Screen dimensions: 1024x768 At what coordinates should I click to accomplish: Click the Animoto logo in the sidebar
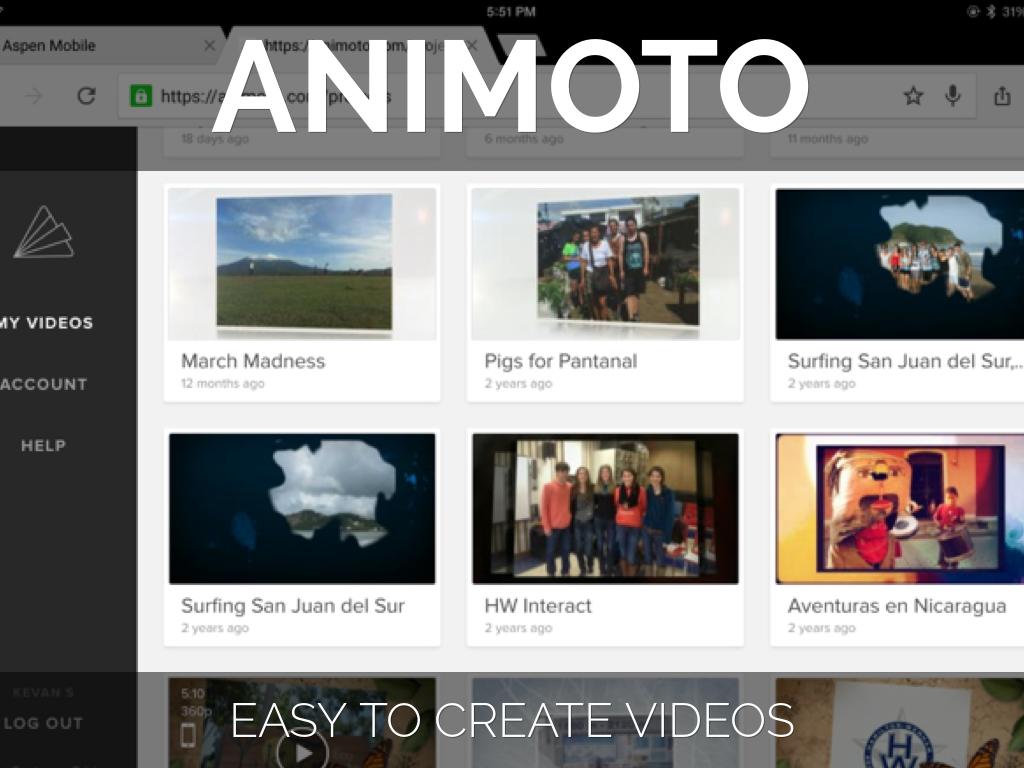(x=44, y=233)
